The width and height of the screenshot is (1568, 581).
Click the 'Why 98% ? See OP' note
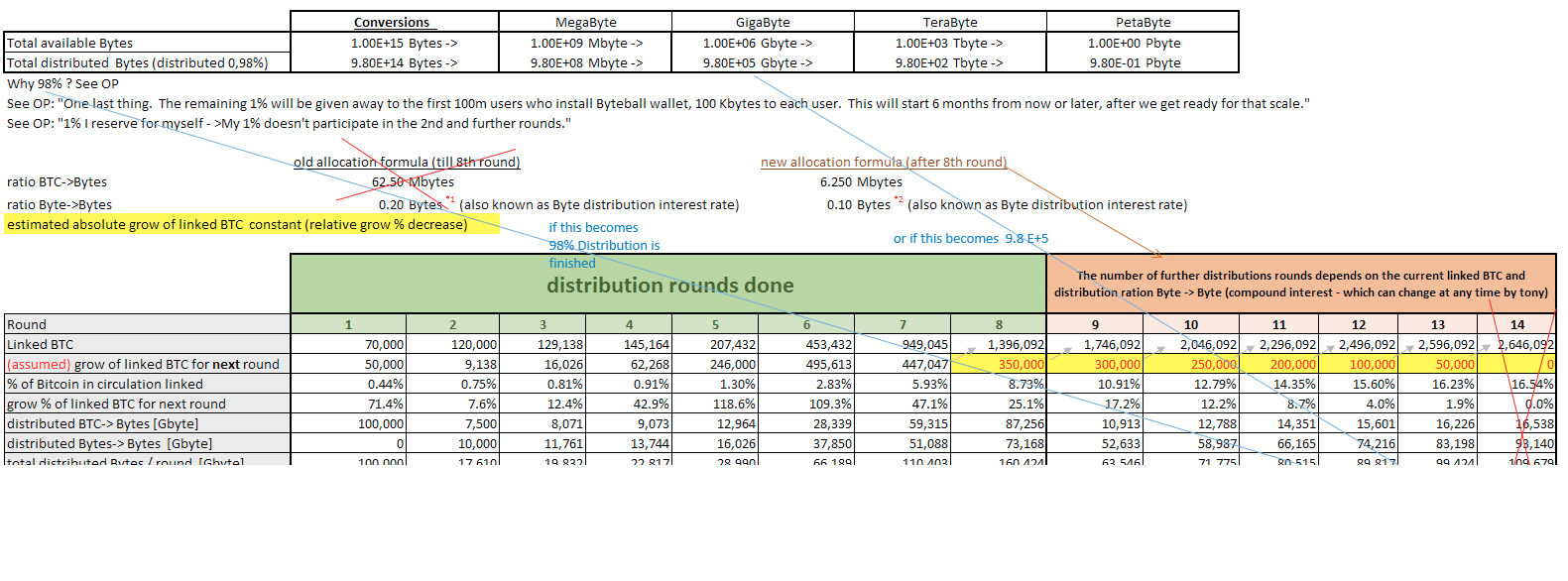62,83
